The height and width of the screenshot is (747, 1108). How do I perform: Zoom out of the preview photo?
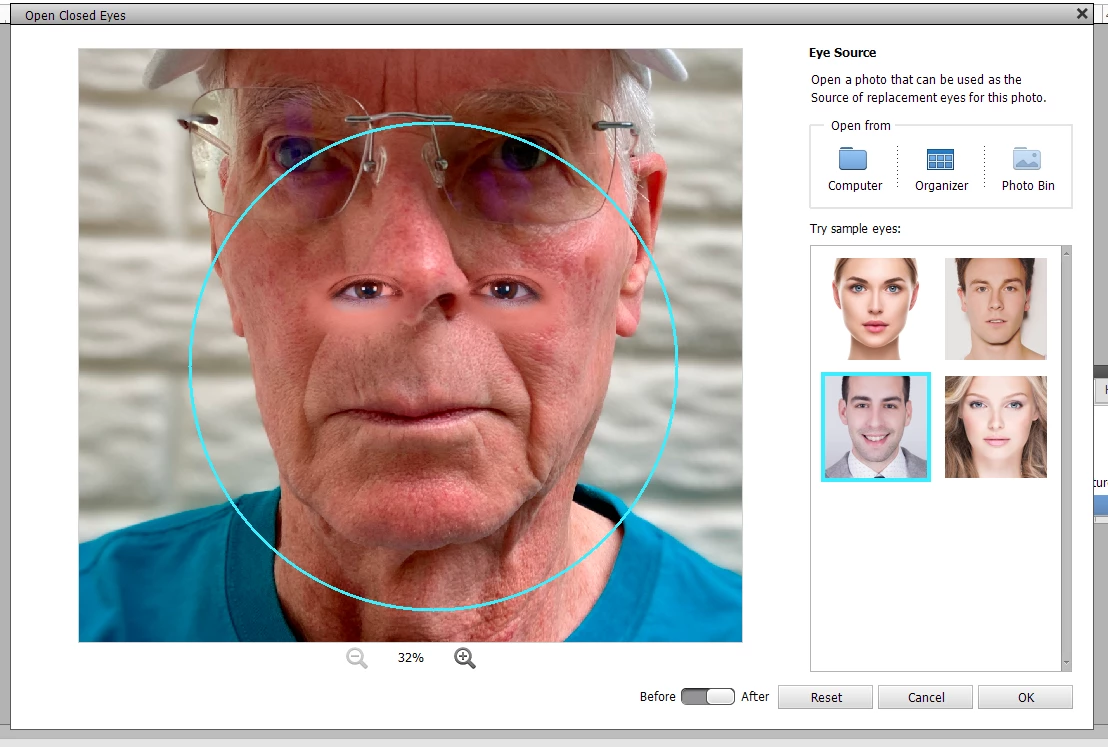[x=357, y=658]
